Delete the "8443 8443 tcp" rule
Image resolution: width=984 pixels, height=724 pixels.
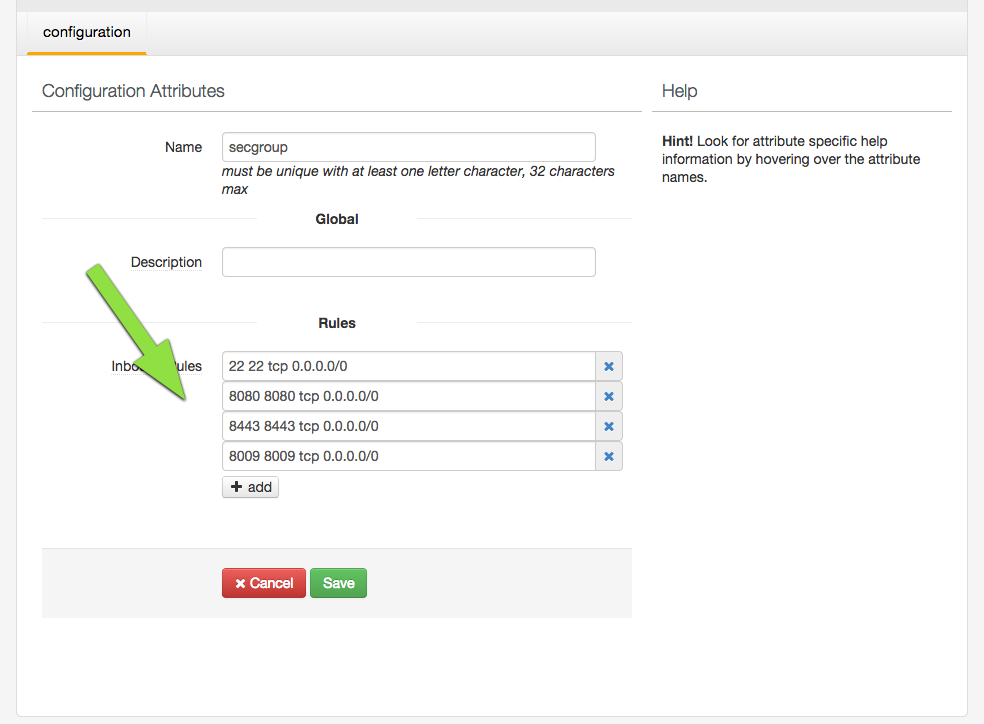pos(609,426)
